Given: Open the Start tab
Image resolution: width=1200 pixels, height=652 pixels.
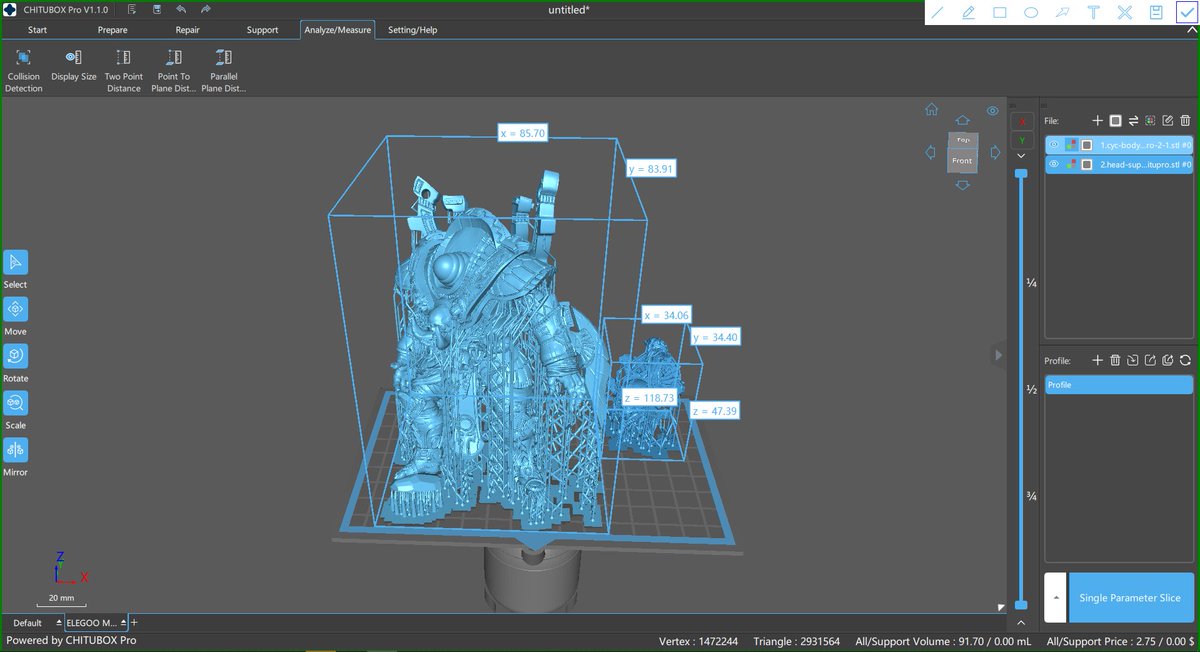Looking at the screenshot, I should coord(37,30).
